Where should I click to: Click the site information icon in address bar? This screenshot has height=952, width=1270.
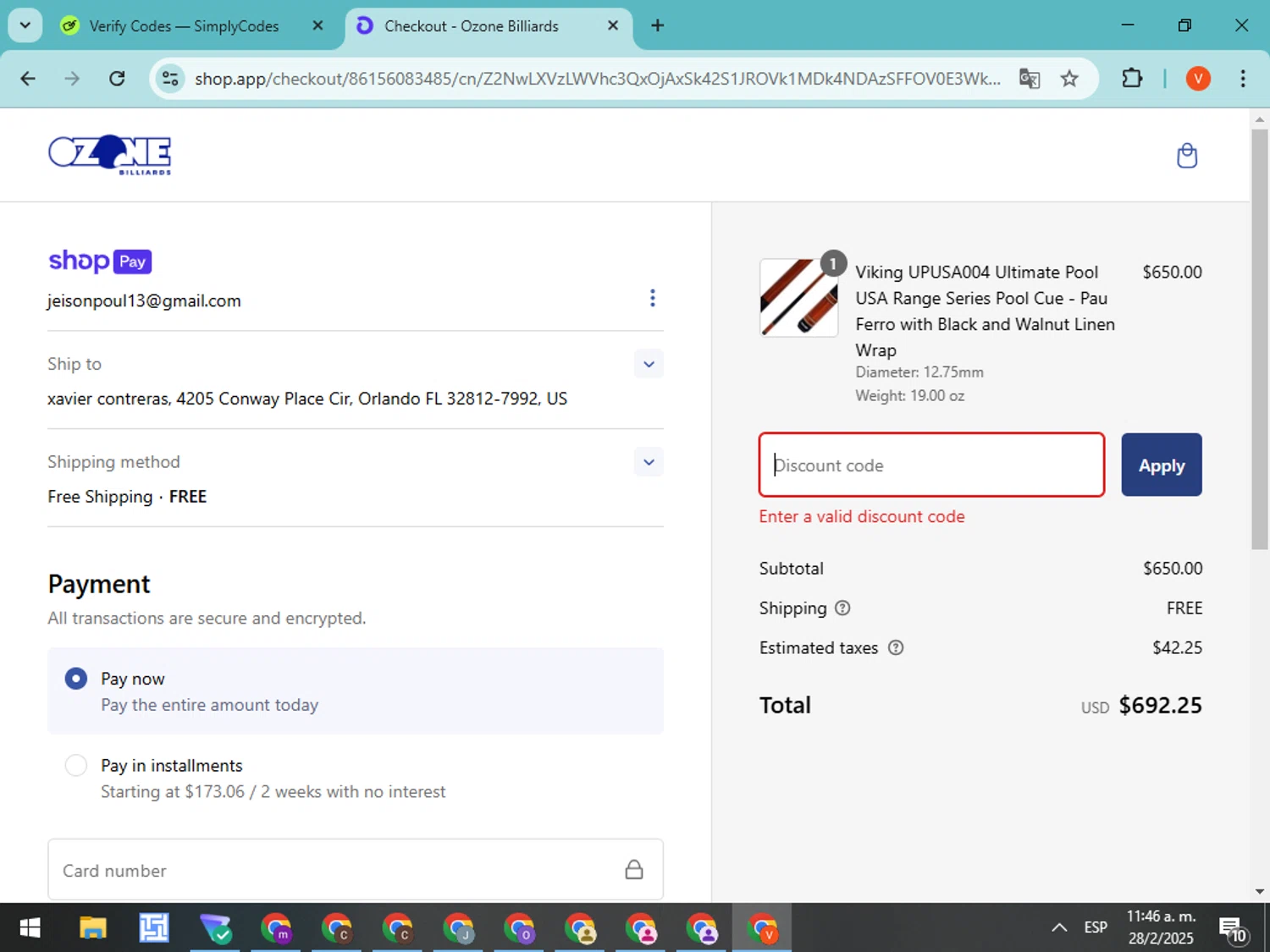(x=170, y=79)
